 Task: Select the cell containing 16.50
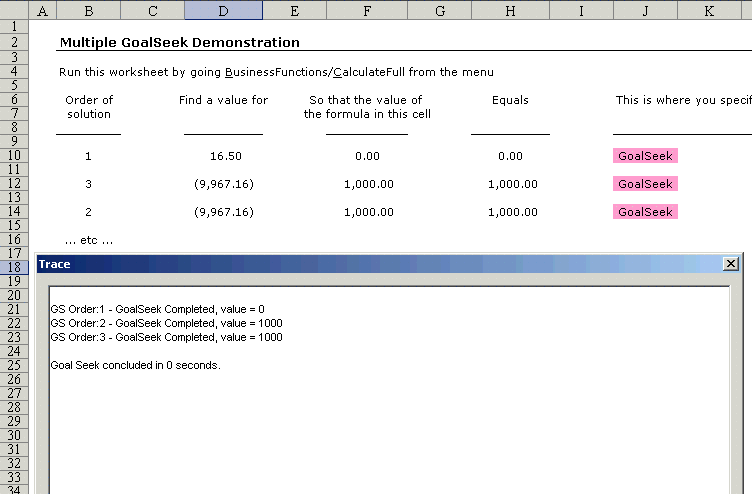(225, 156)
